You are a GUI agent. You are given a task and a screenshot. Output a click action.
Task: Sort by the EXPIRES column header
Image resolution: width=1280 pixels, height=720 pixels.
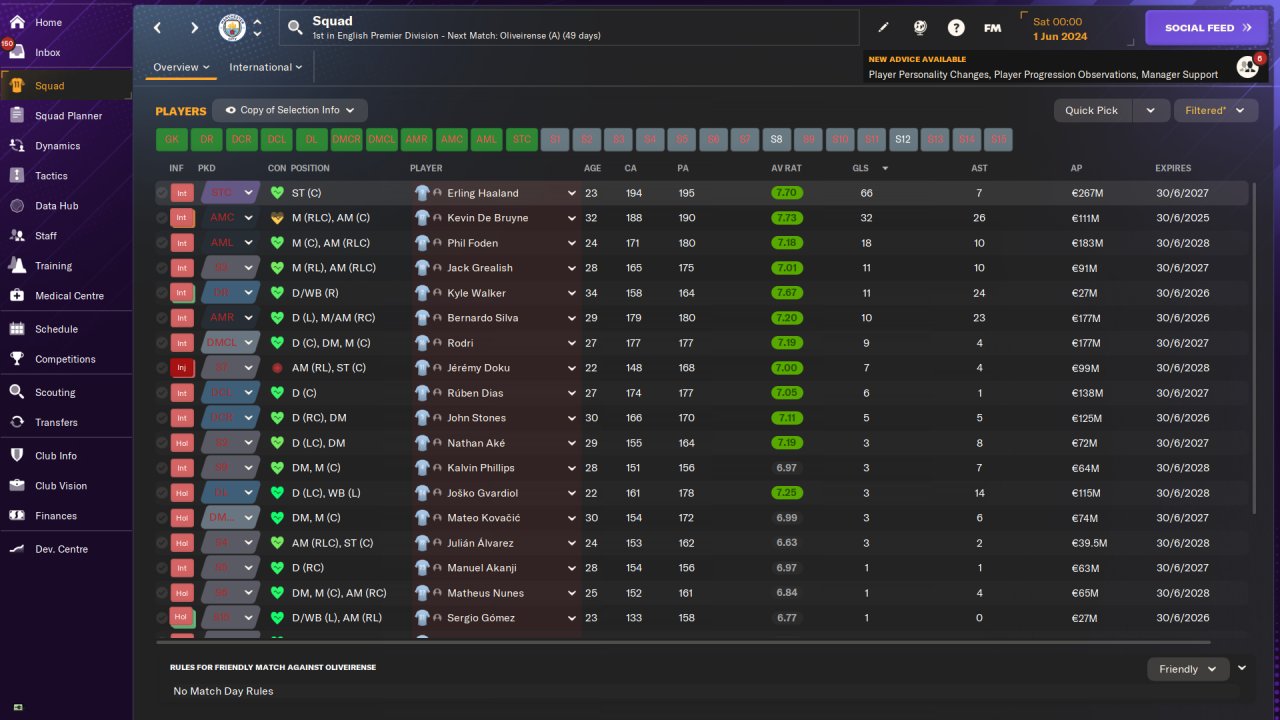pos(1173,168)
